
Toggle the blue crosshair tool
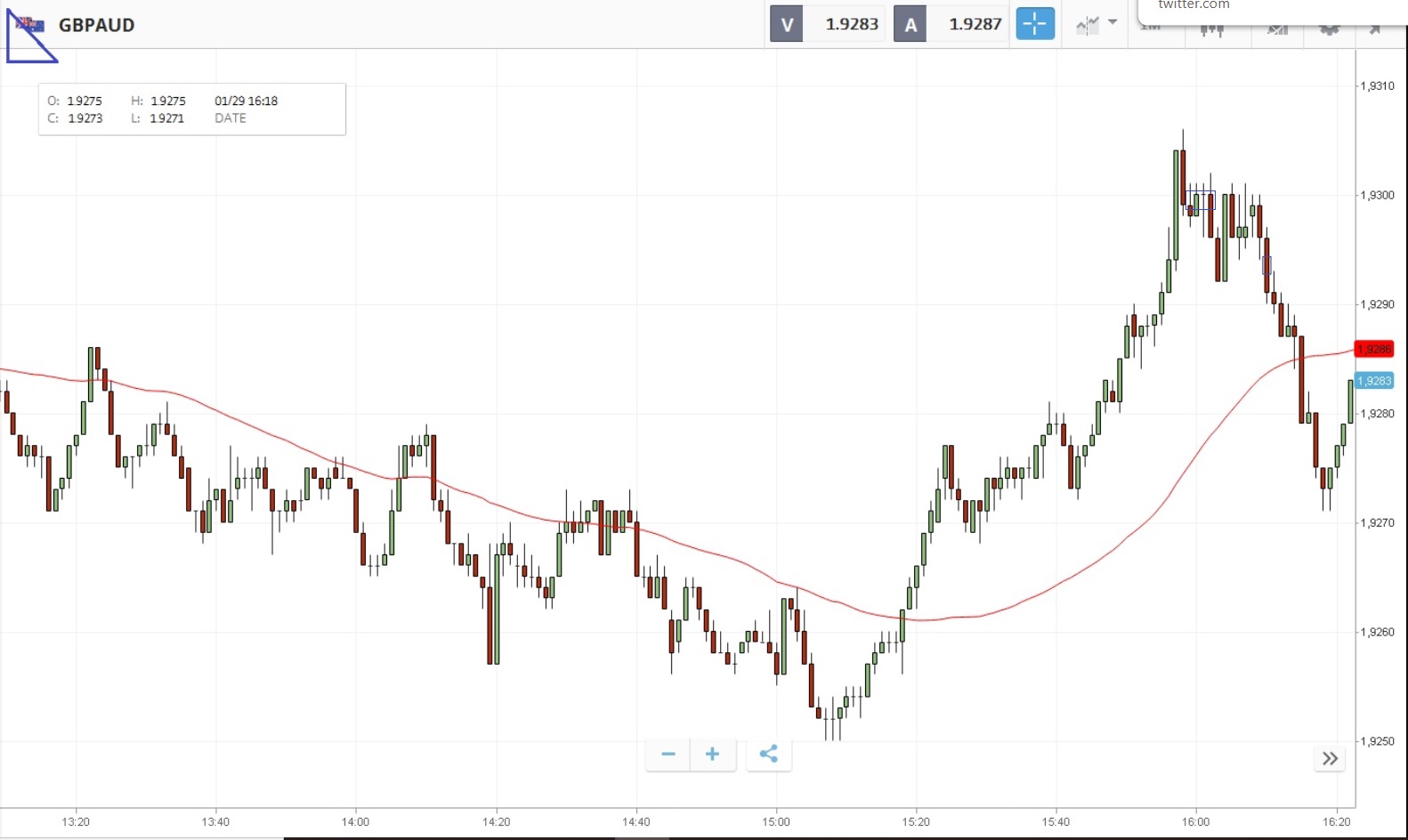(1035, 24)
